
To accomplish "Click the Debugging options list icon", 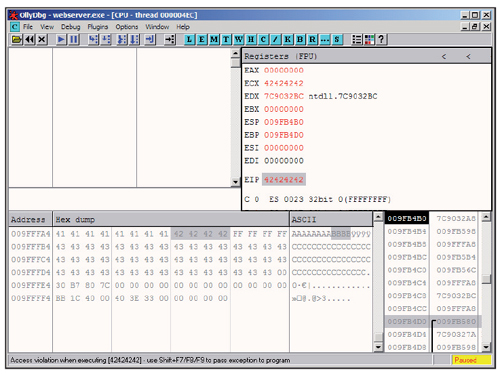I will 357,40.
